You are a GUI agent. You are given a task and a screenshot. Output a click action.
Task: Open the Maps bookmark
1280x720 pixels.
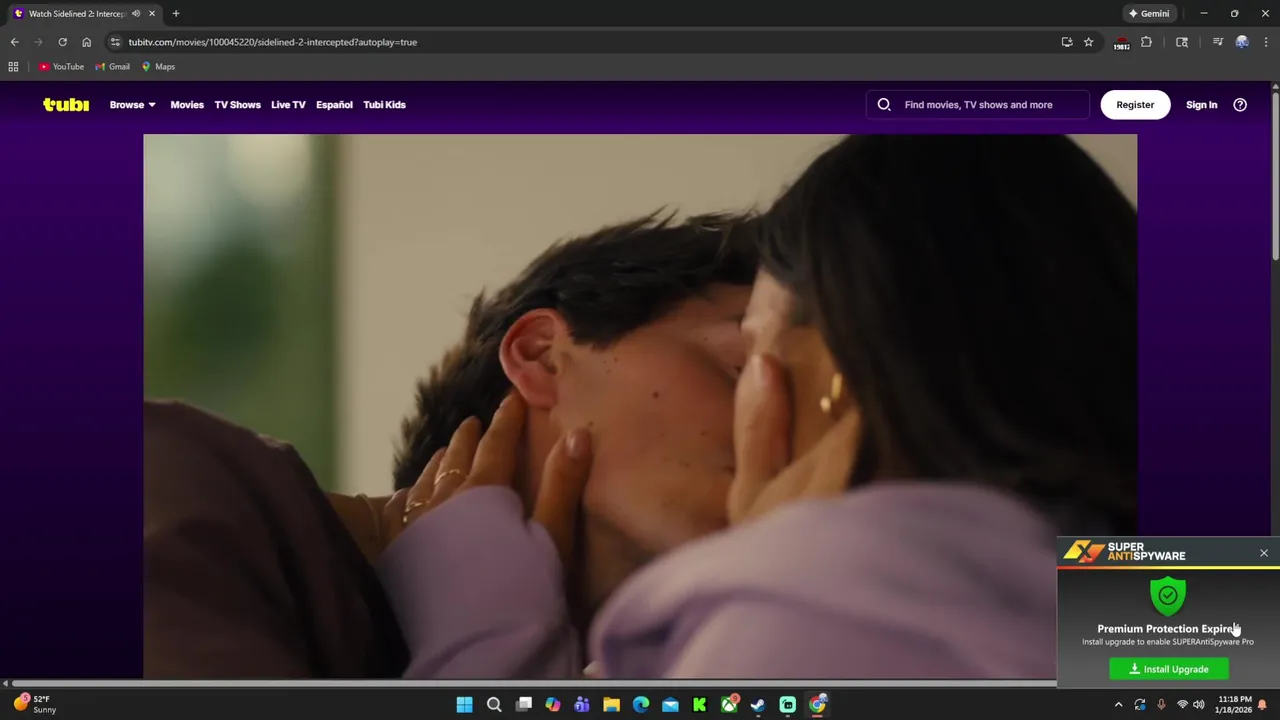(158, 67)
